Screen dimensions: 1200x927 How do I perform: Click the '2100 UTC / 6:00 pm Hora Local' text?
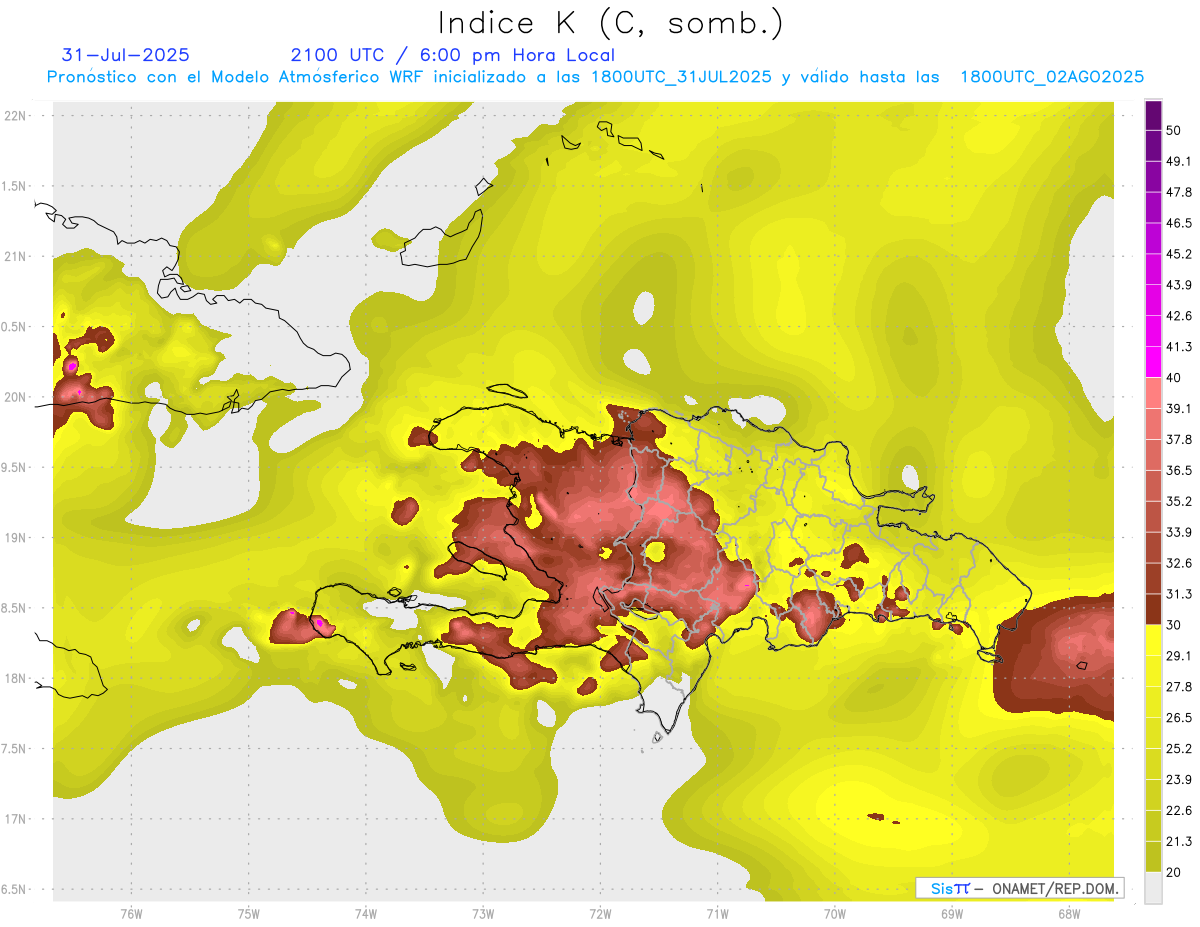[453, 55]
